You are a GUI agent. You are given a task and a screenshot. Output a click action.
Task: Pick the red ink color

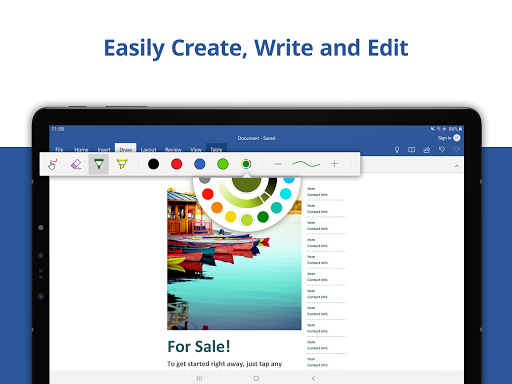click(176, 164)
